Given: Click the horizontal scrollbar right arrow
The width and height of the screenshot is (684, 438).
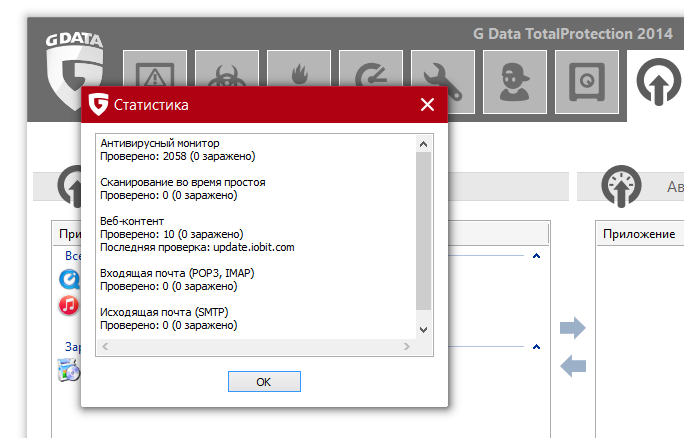Looking at the screenshot, I should click(x=407, y=346).
